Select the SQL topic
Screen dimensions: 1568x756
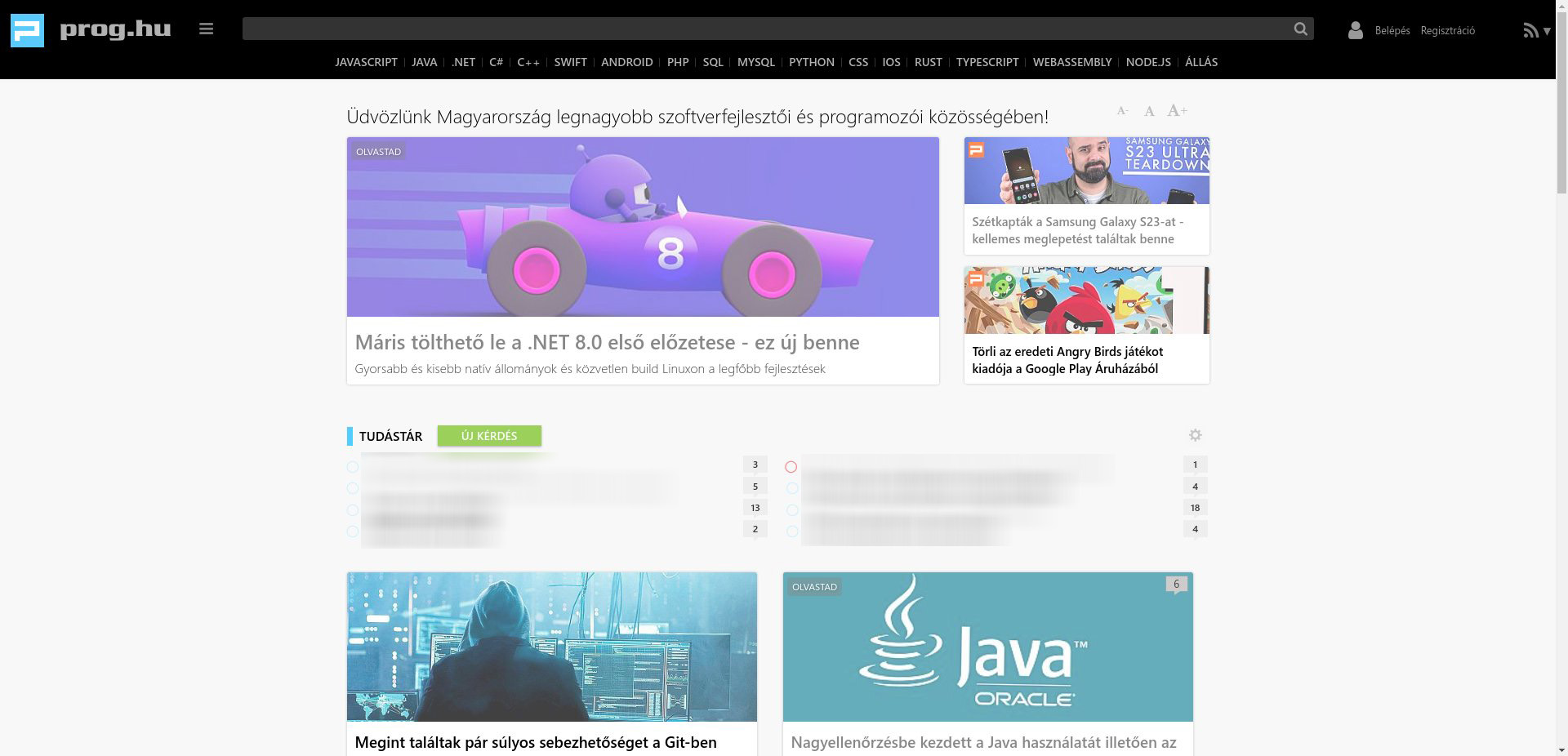[x=713, y=62]
